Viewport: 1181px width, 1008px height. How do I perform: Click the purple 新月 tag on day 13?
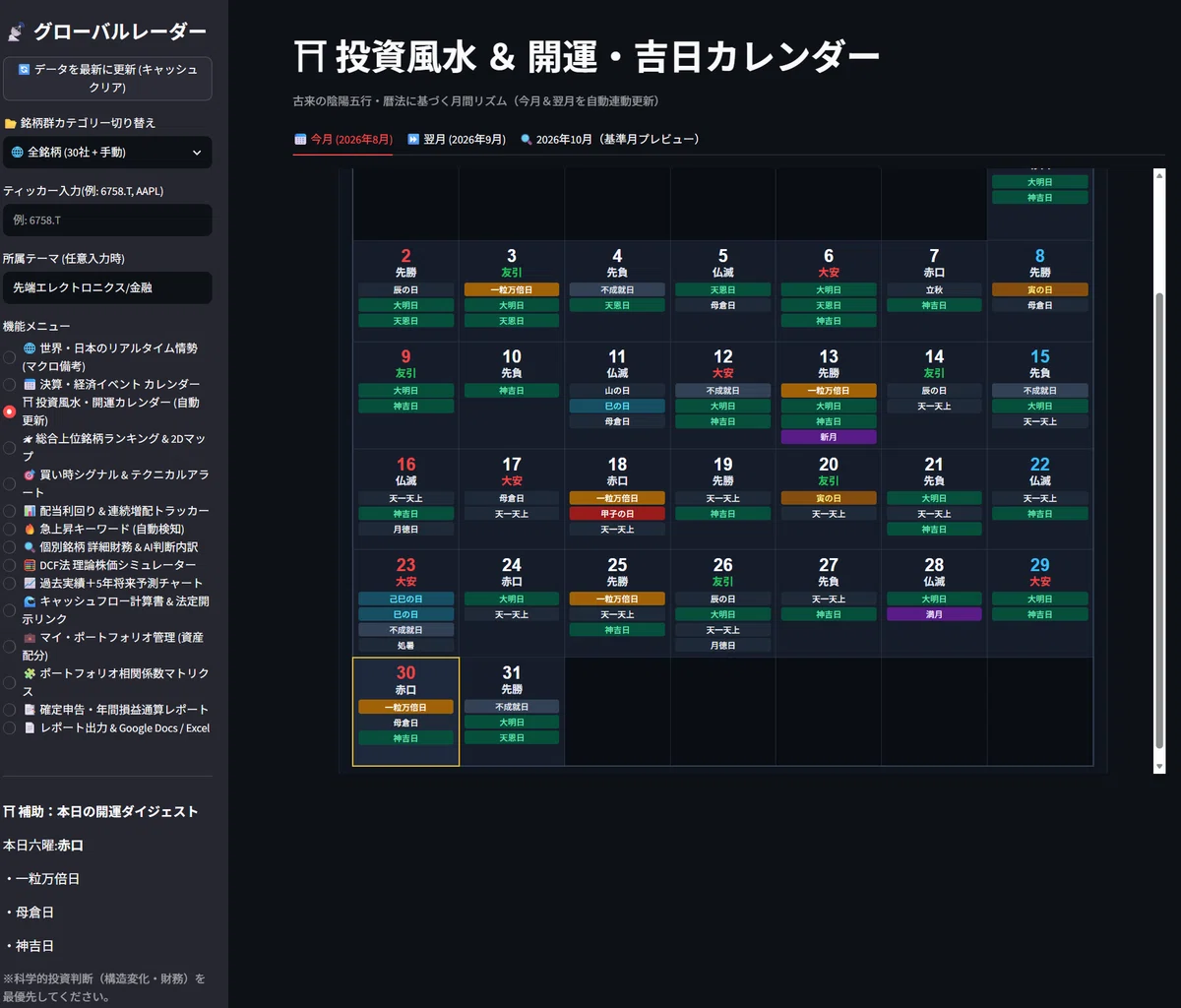[x=829, y=437]
